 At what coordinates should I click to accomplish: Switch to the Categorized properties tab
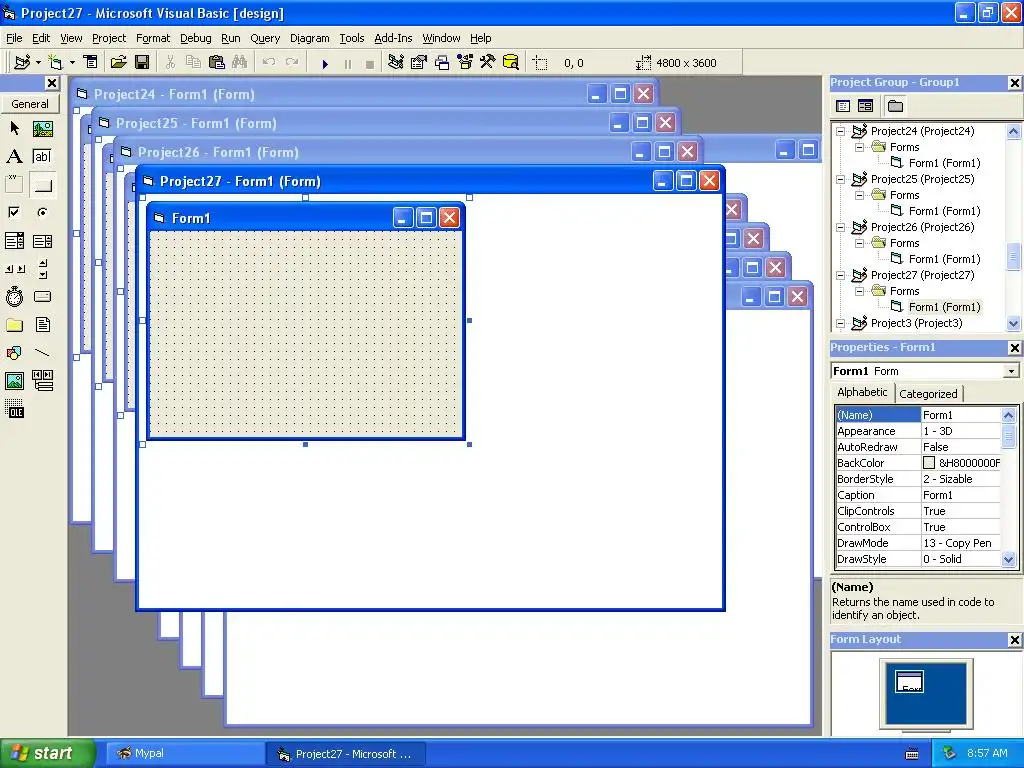pos(928,394)
